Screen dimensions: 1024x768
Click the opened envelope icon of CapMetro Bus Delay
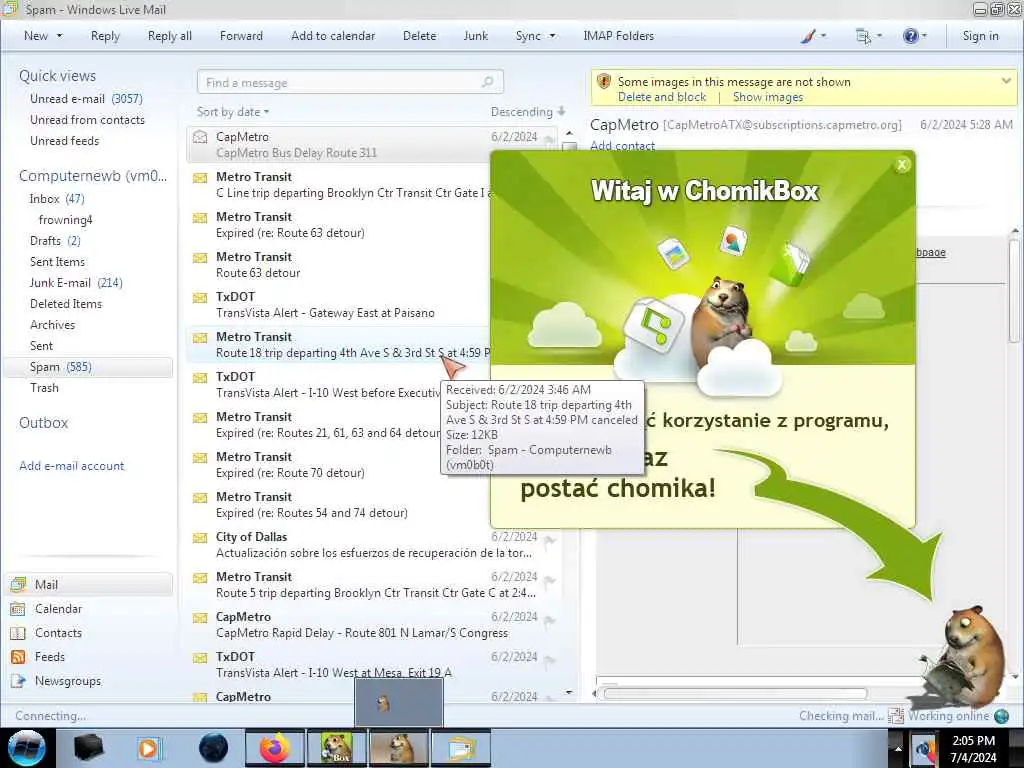point(200,137)
